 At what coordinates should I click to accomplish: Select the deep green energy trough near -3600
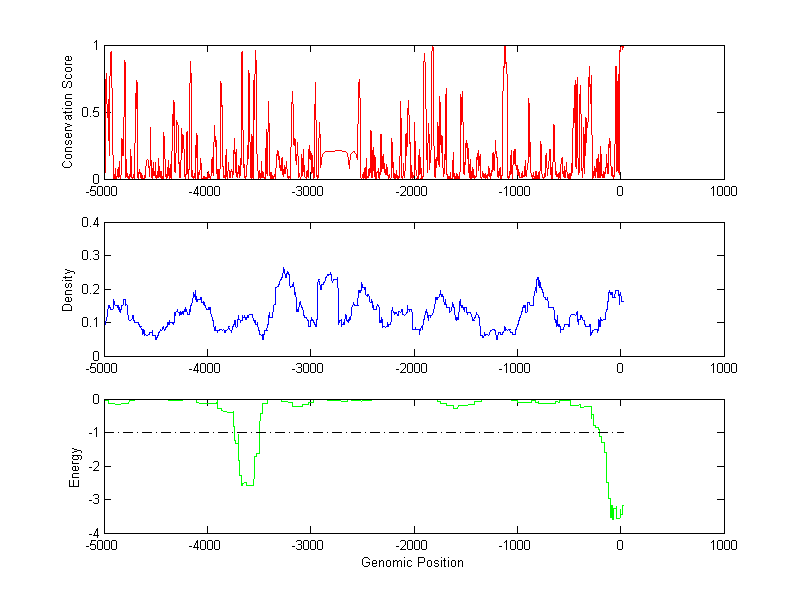pyautogui.click(x=247, y=484)
